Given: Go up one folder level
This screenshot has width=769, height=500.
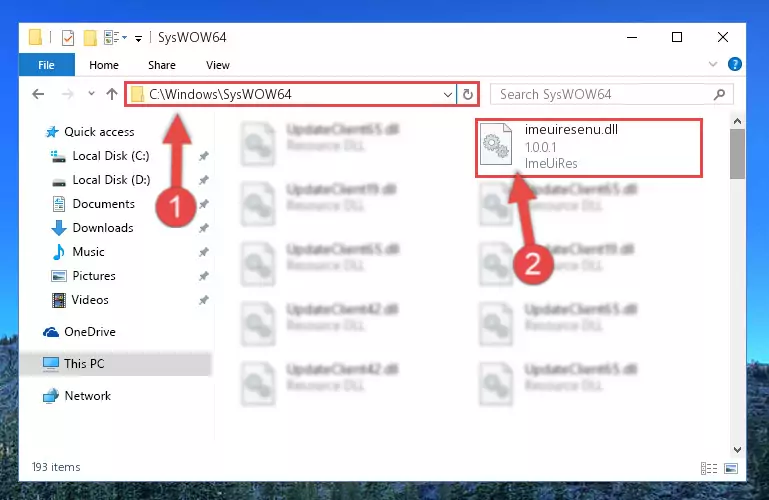Looking at the screenshot, I should tap(112, 94).
